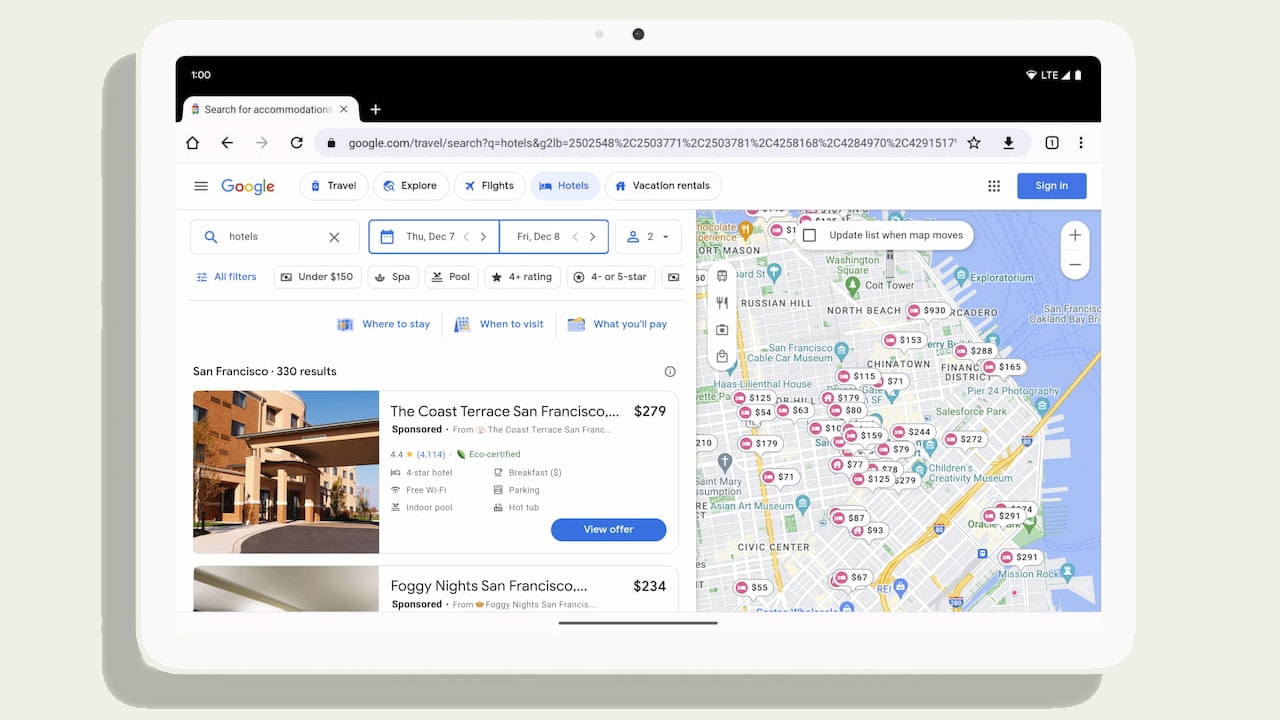Go back with browser back arrow
Screen dimensions: 1280x720
pyautogui.click(x=227, y=143)
